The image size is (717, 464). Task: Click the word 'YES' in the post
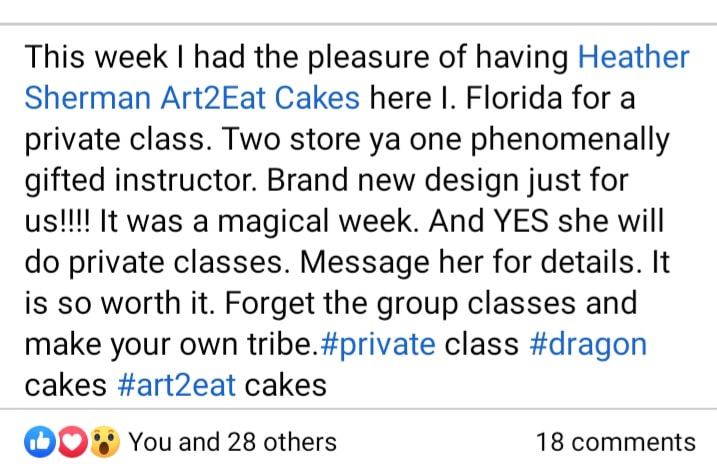(x=521, y=221)
